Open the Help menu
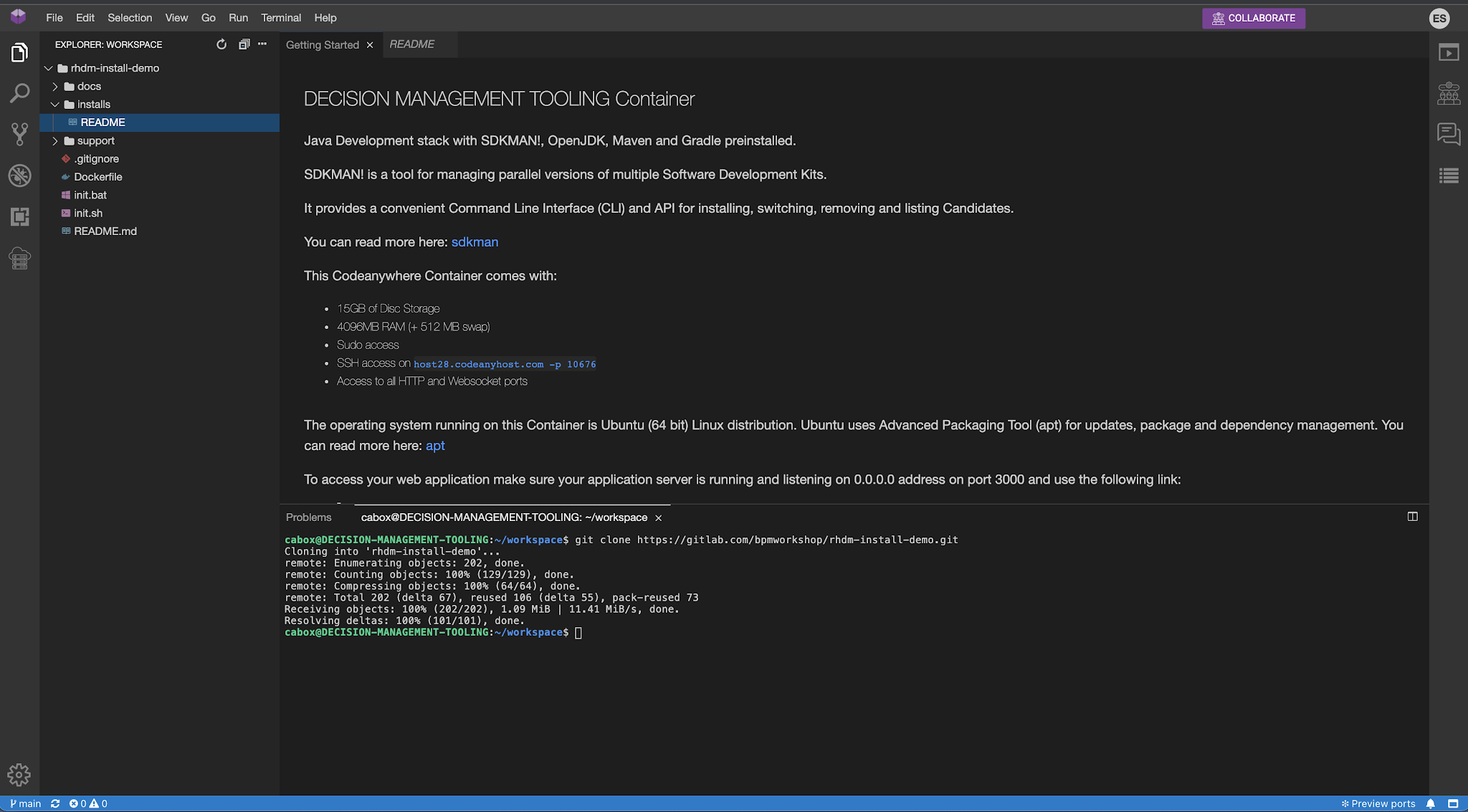This screenshot has width=1468, height=812. [x=325, y=18]
